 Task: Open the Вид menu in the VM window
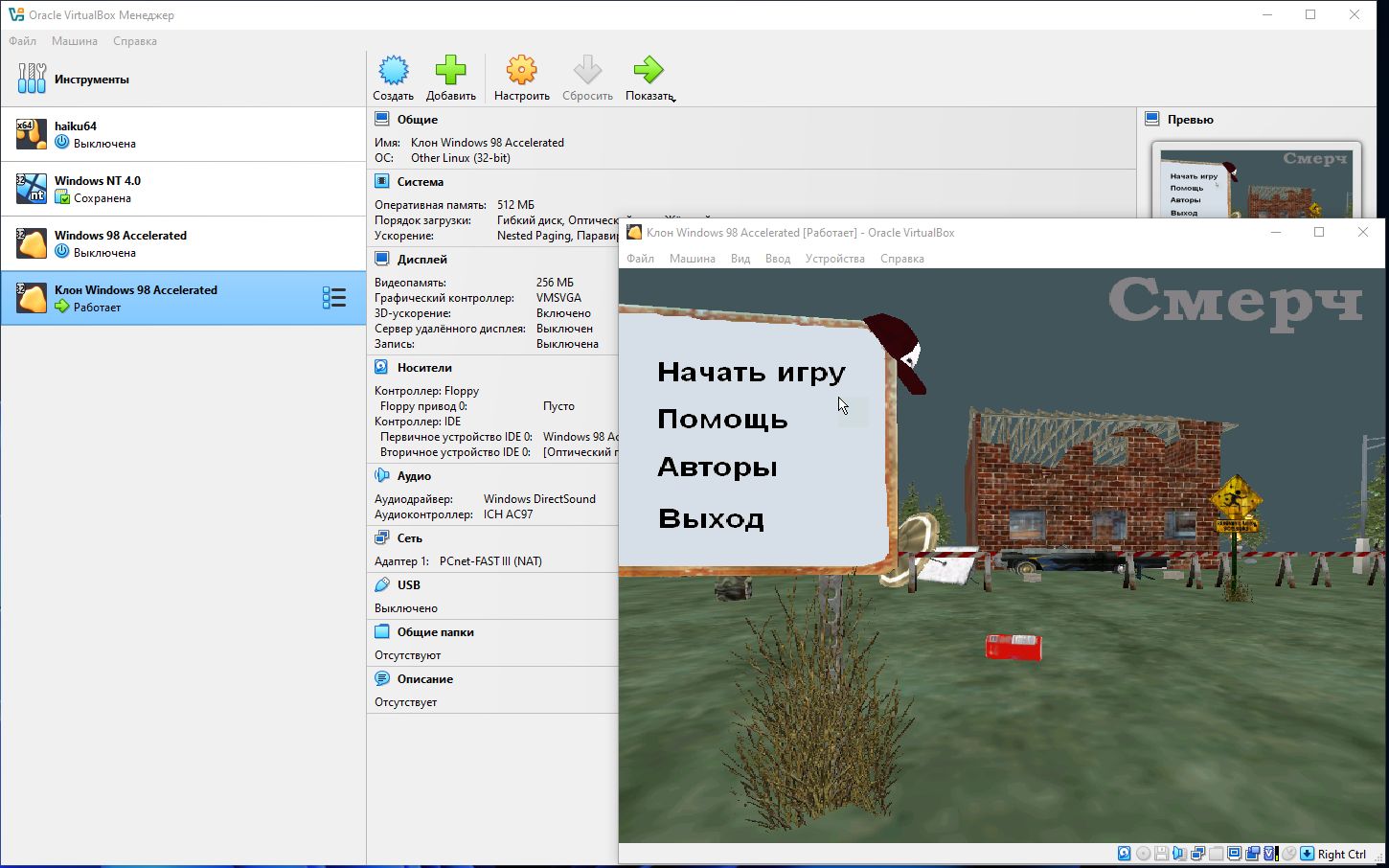click(740, 259)
